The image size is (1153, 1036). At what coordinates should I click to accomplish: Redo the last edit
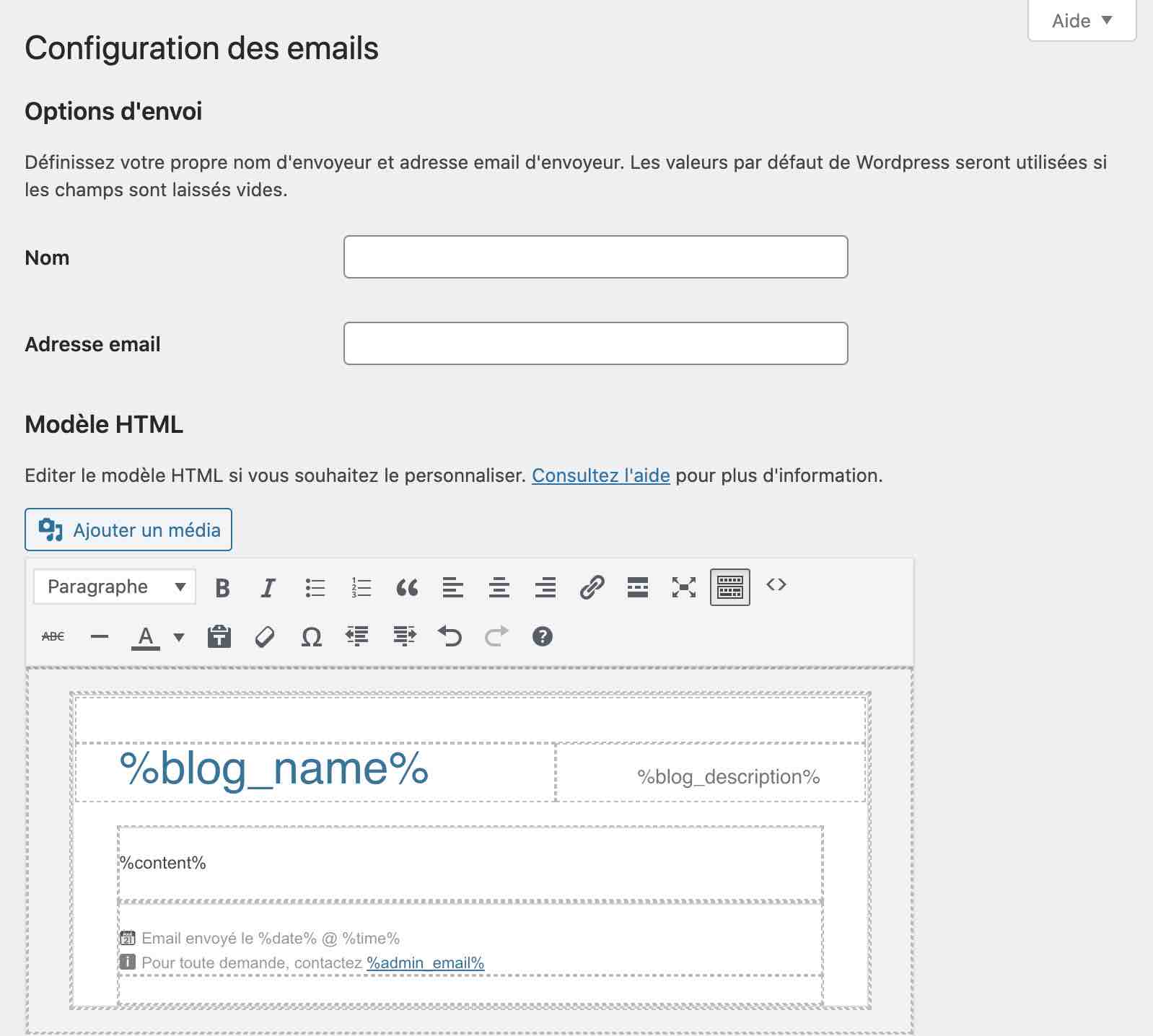point(496,636)
